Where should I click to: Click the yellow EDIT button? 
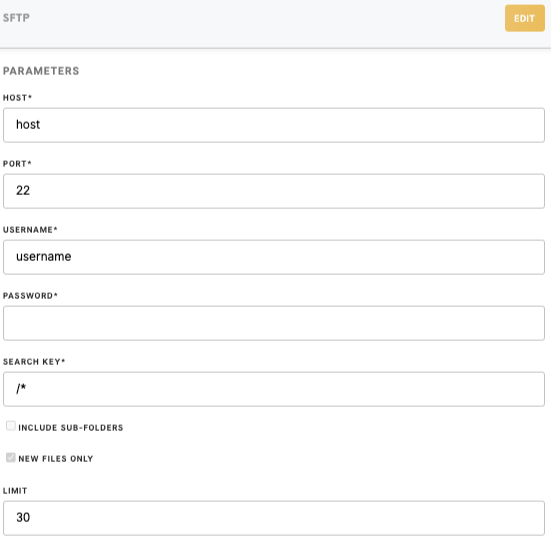[525, 18]
